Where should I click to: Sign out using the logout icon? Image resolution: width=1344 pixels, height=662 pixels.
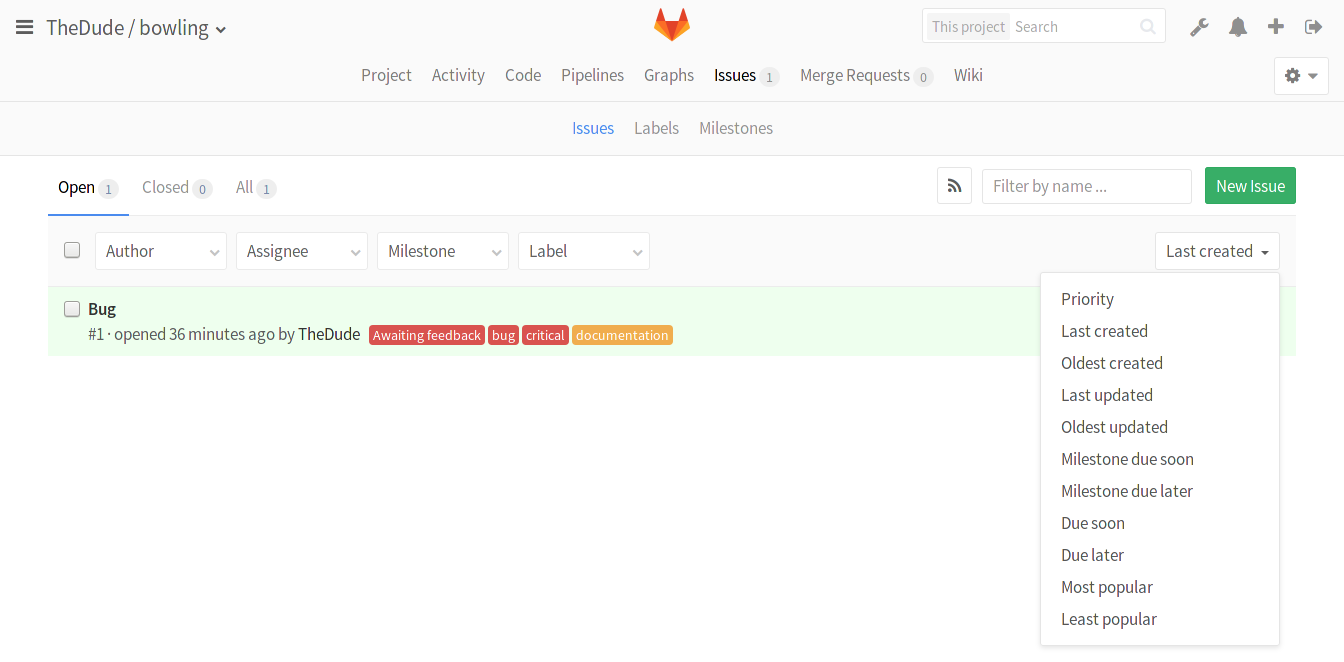coord(1313,27)
